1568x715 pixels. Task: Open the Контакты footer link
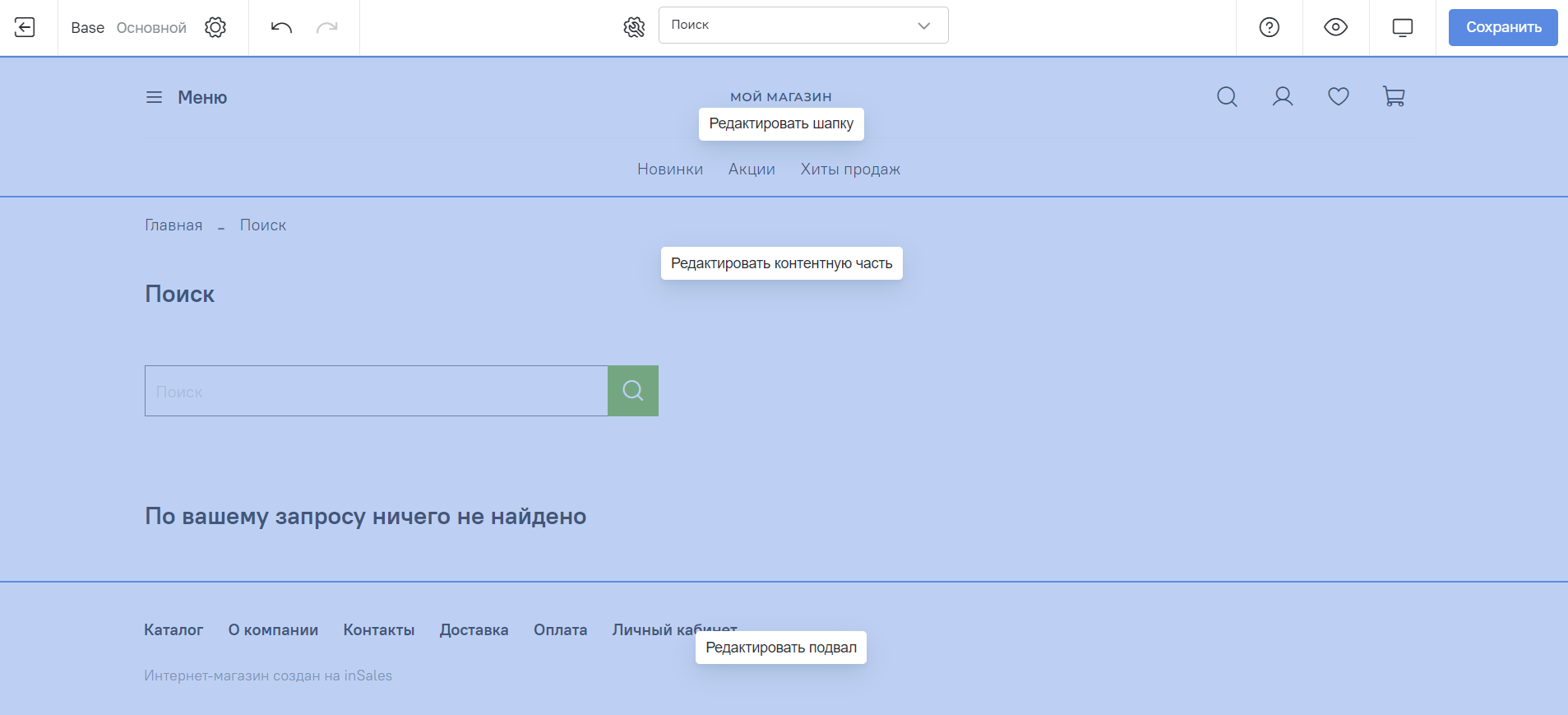pos(379,629)
